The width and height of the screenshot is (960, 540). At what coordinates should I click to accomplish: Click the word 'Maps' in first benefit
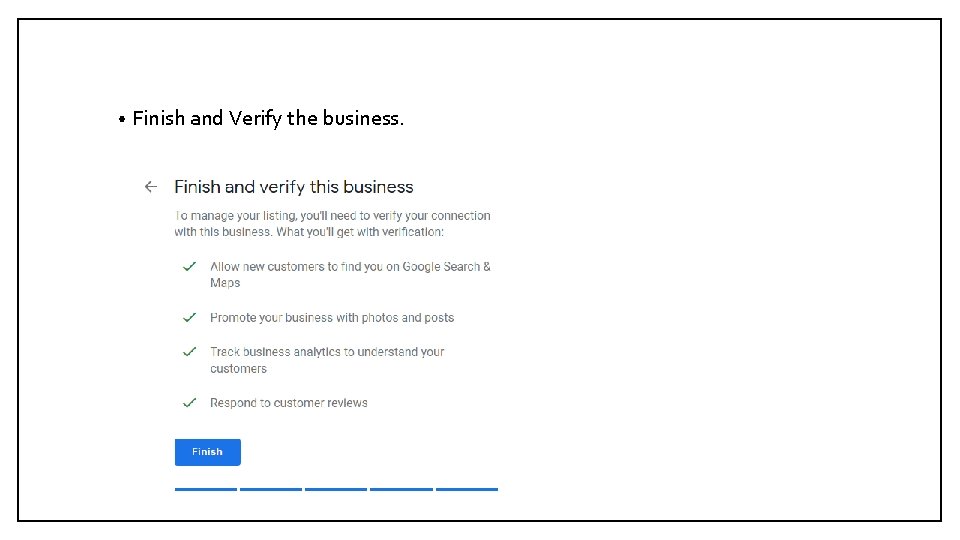[x=225, y=283]
